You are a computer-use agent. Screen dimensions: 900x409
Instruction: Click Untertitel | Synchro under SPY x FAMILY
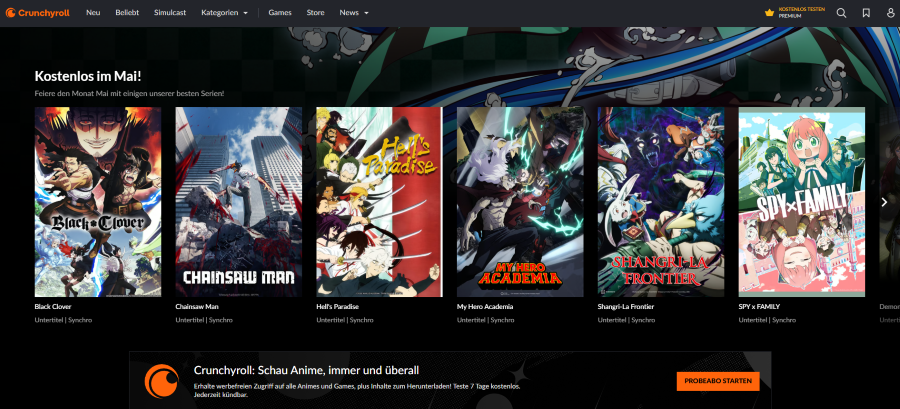pos(767,320)
